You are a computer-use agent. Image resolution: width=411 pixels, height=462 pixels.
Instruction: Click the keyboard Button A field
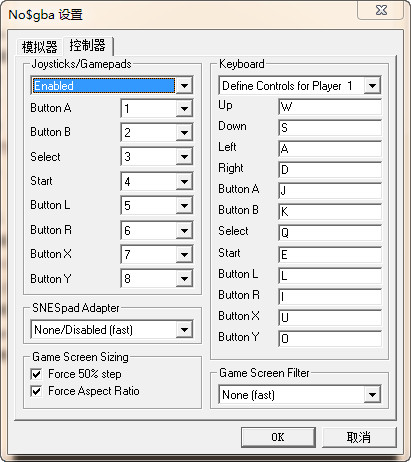[x=330, y=191]
